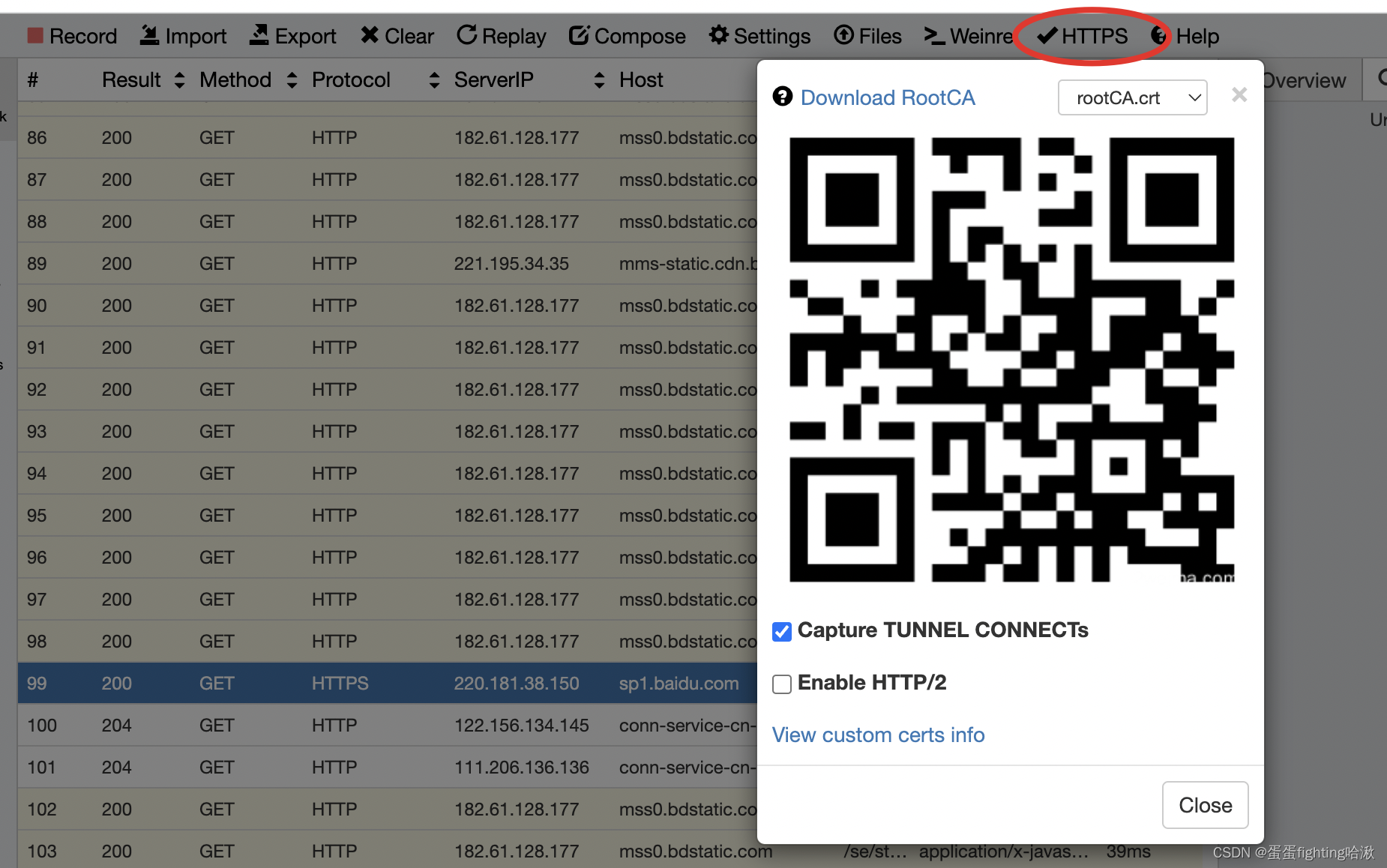Click the question mark icon beside Download RootCA

click(x=783, y=97)
